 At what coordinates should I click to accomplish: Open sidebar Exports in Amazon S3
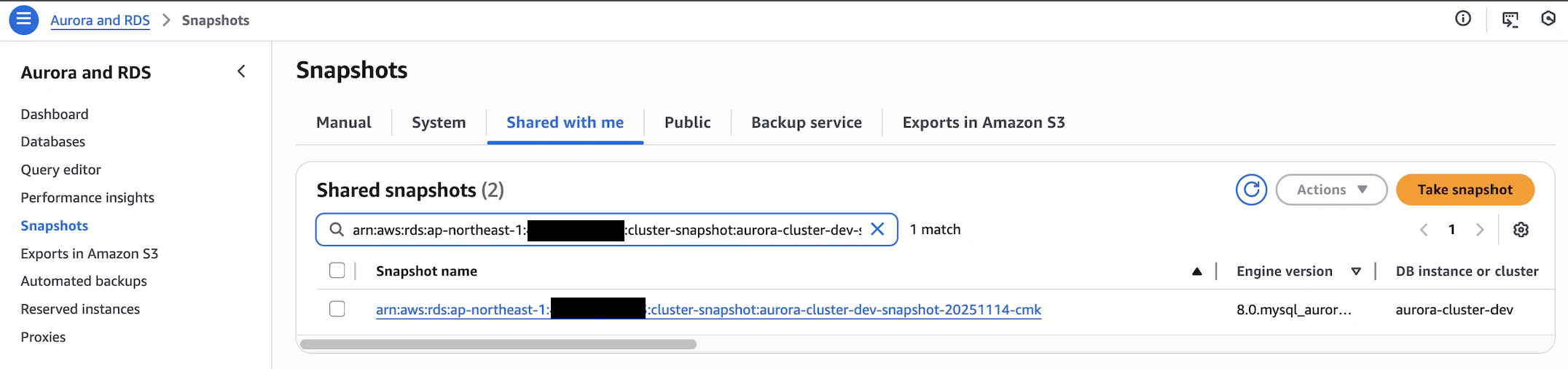coord(90,254)
